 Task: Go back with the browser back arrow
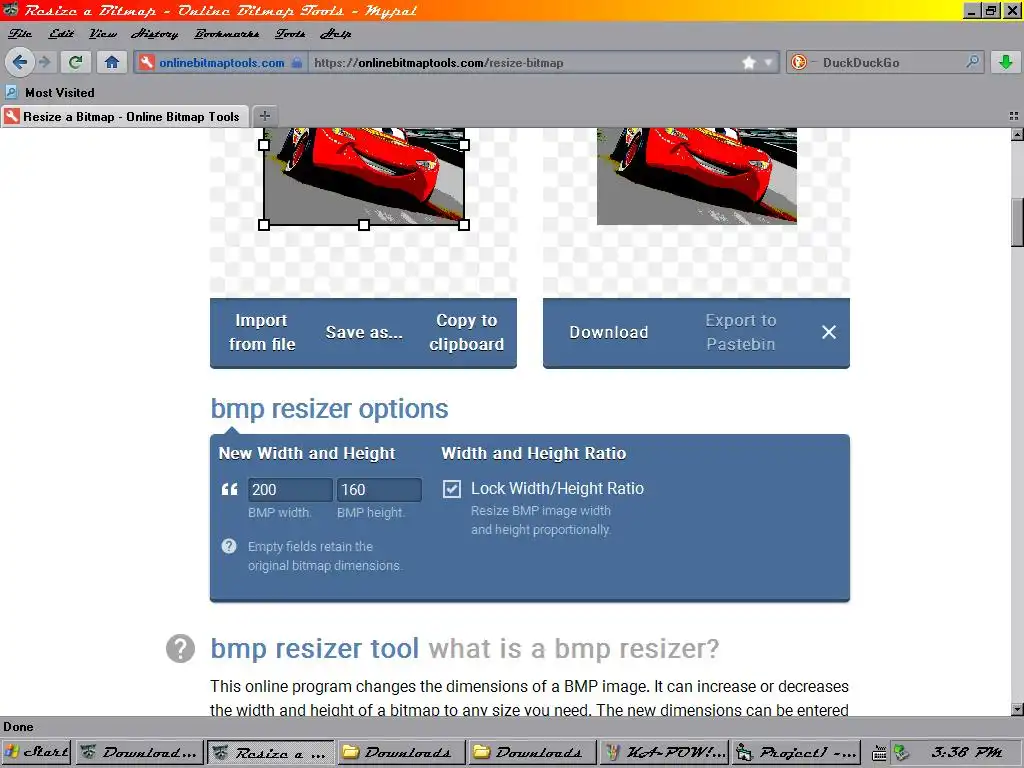pos(20,62)
